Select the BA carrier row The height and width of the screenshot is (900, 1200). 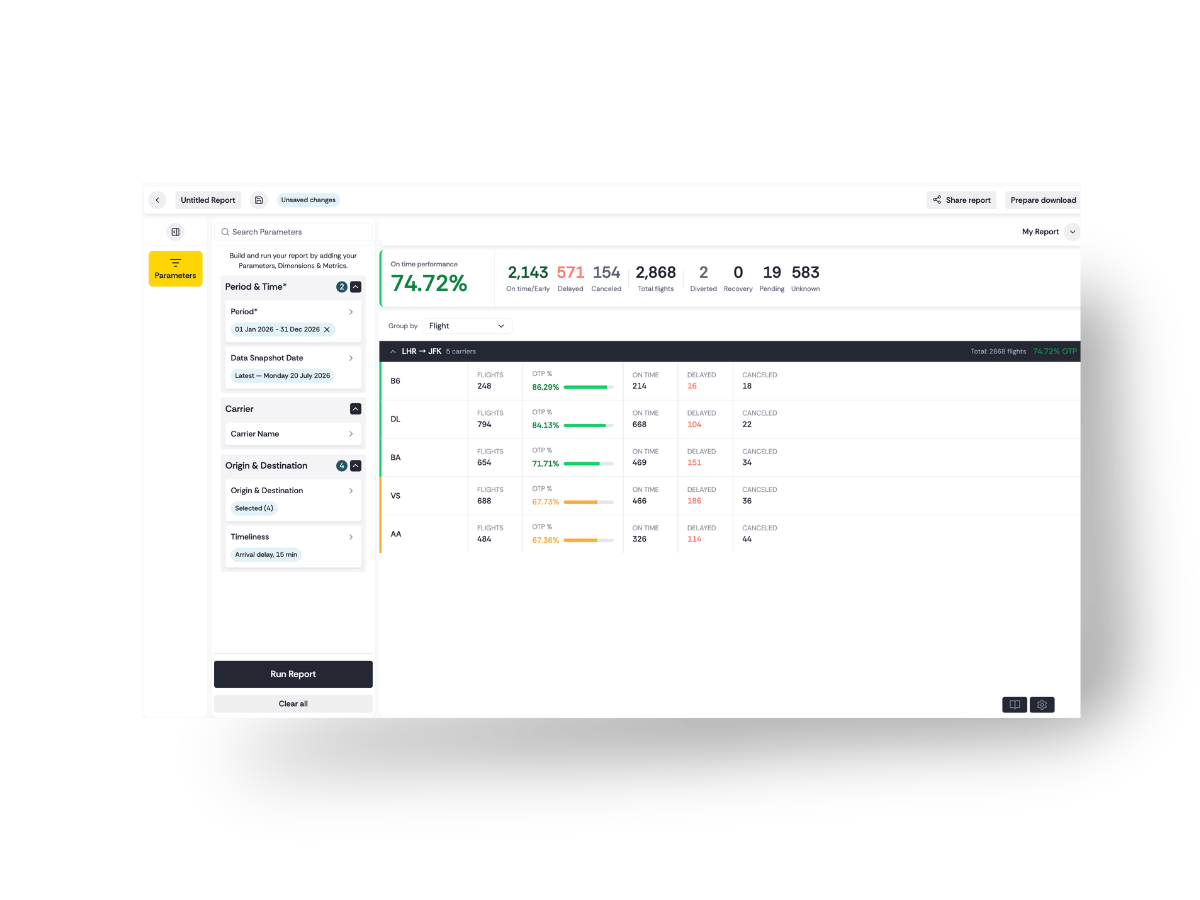coord(730,458)
